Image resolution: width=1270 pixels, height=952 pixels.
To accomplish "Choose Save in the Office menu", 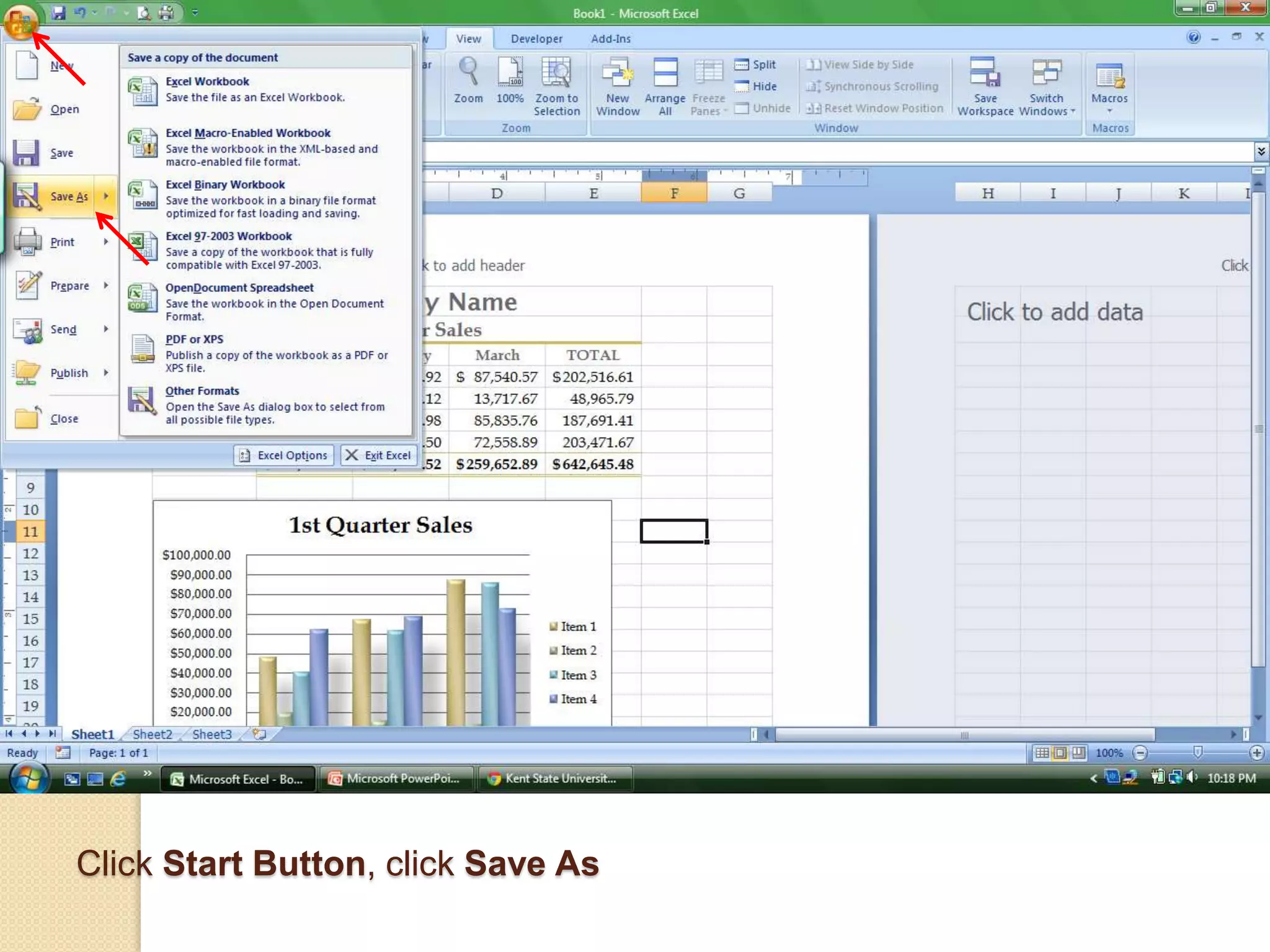I will point(61,152).
